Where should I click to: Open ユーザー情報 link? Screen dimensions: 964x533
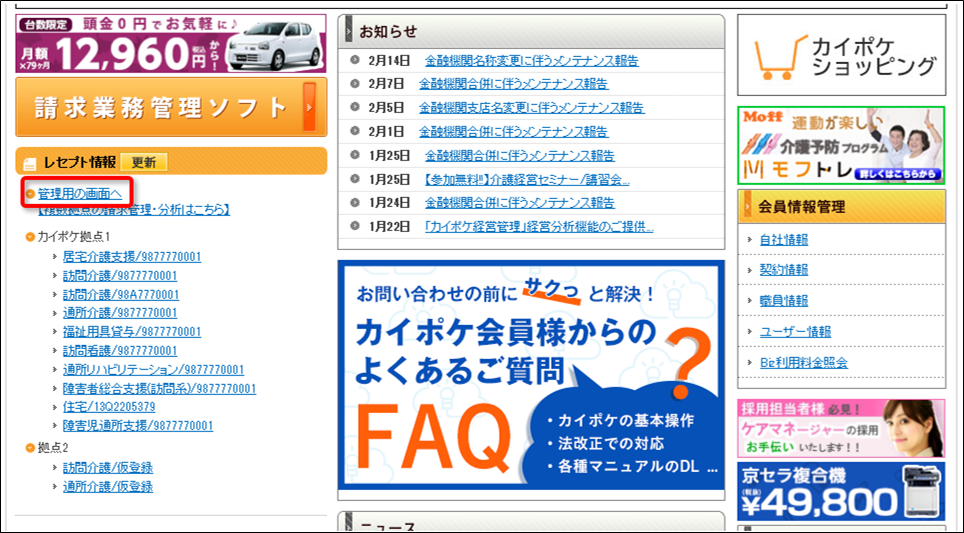pyautogui.click(x=796, y=332)
